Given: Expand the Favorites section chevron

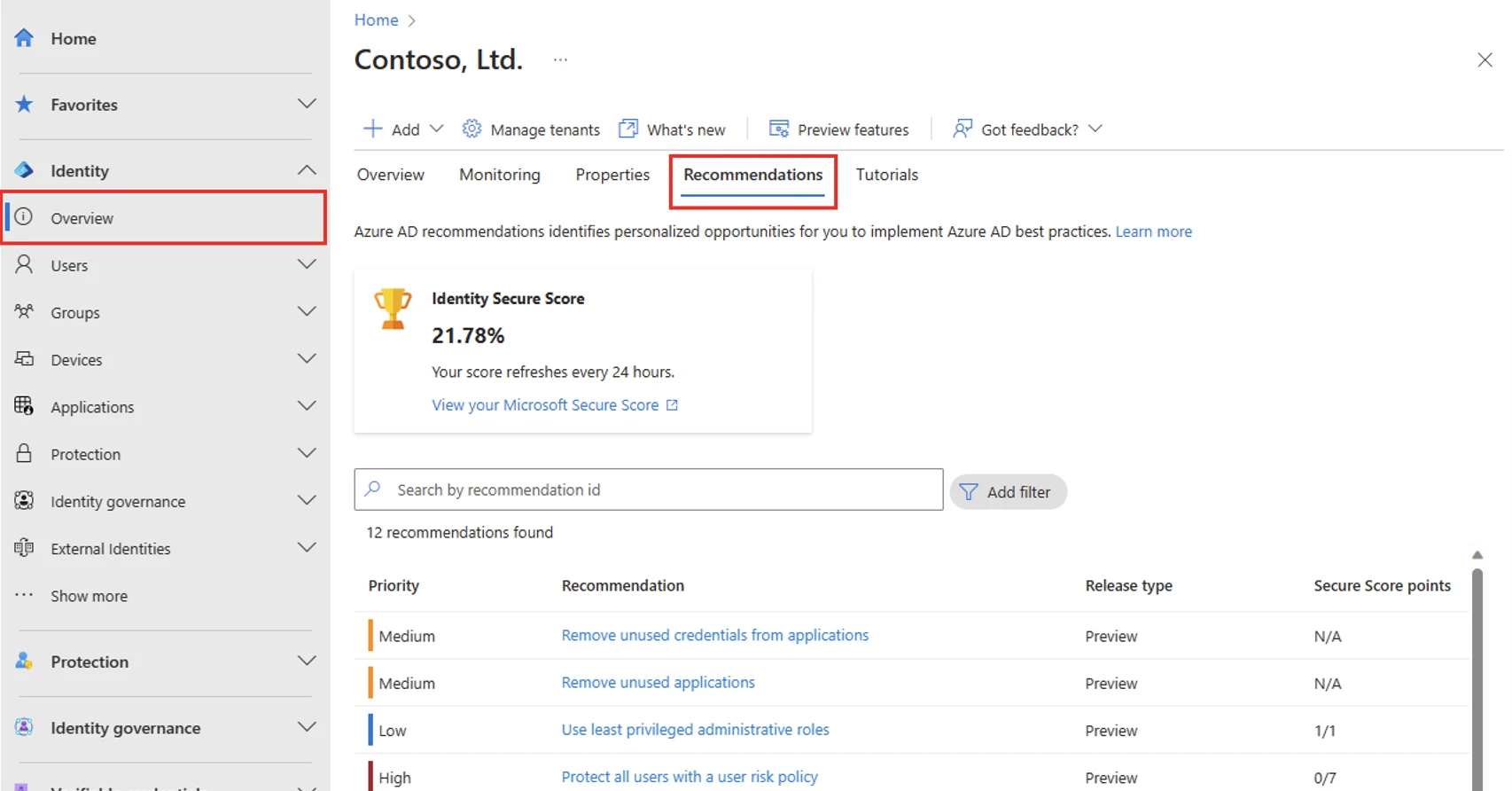Looking at the screenshot, I should (x=307, y=104).
